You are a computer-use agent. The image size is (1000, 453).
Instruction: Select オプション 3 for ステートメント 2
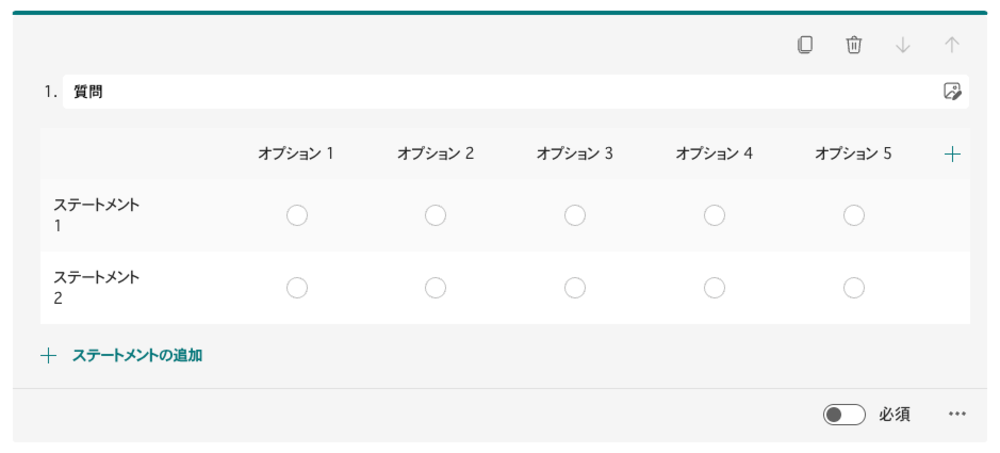[x=575, y=287]
